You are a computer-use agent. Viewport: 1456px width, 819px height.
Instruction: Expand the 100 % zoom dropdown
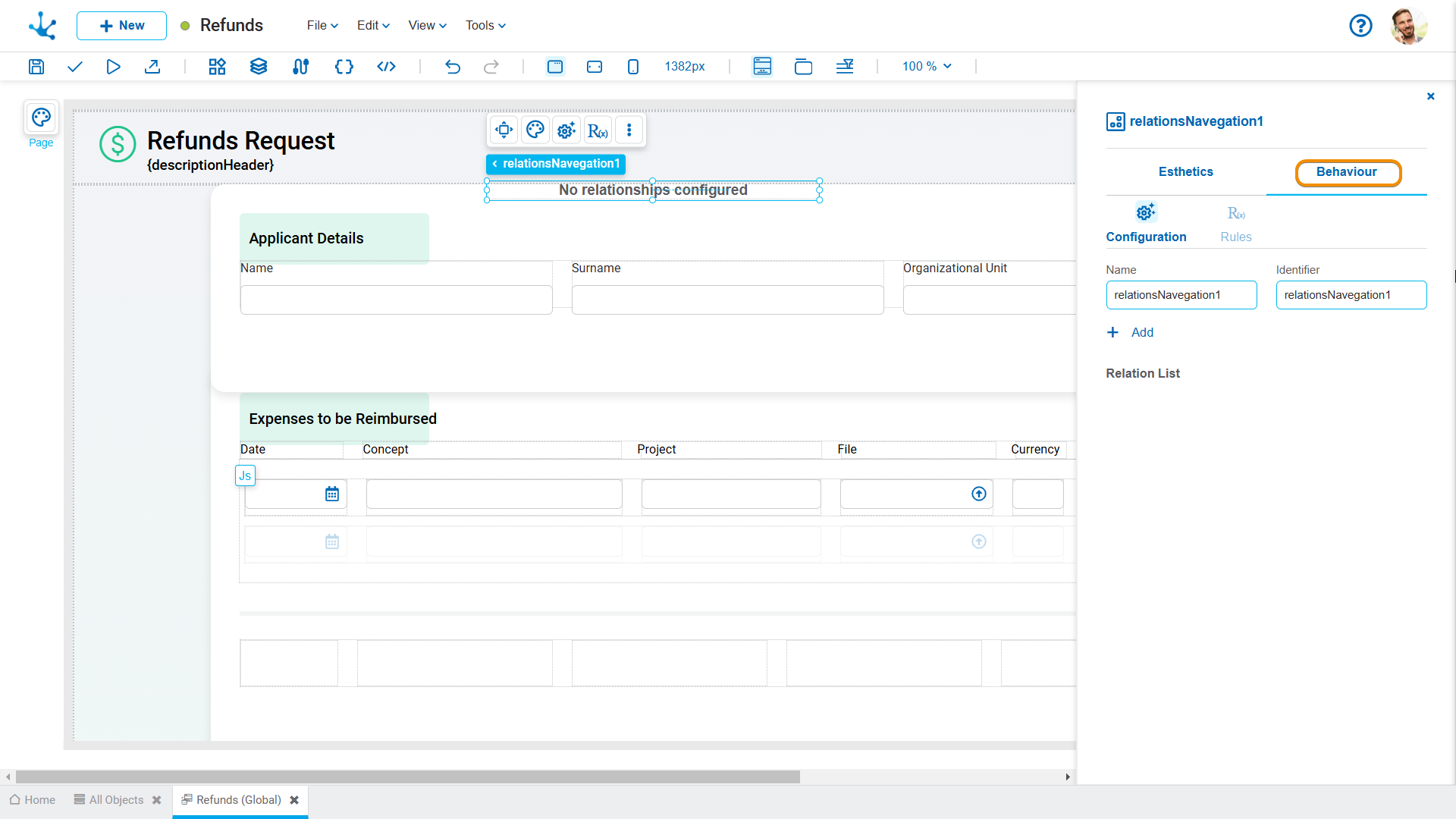926,67
